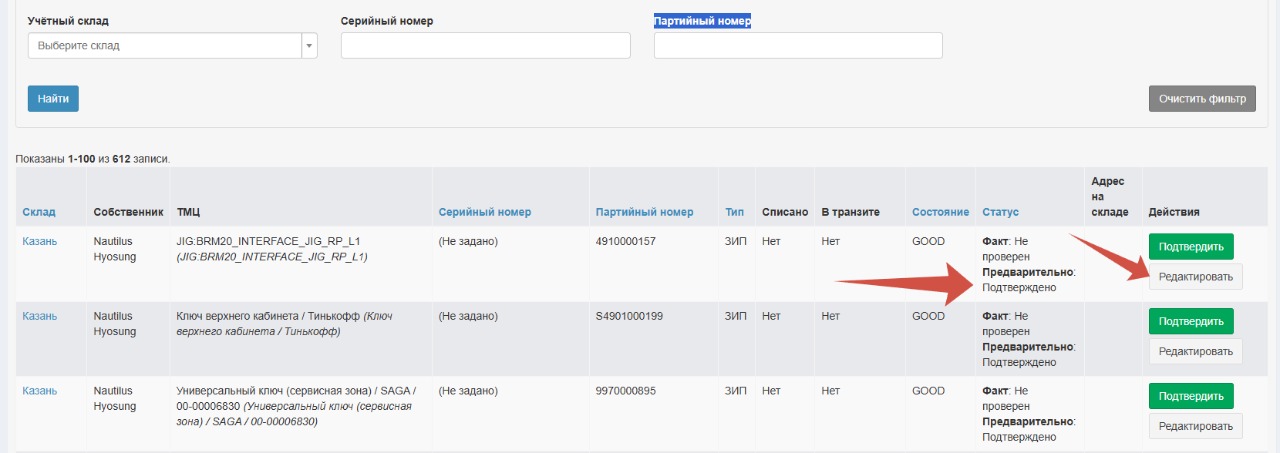Confirm the JIG:BRM20_INTERFACE_JIG_RP_L1 row with Подтвердить

pyautogui.click(x=1191, y=246)
